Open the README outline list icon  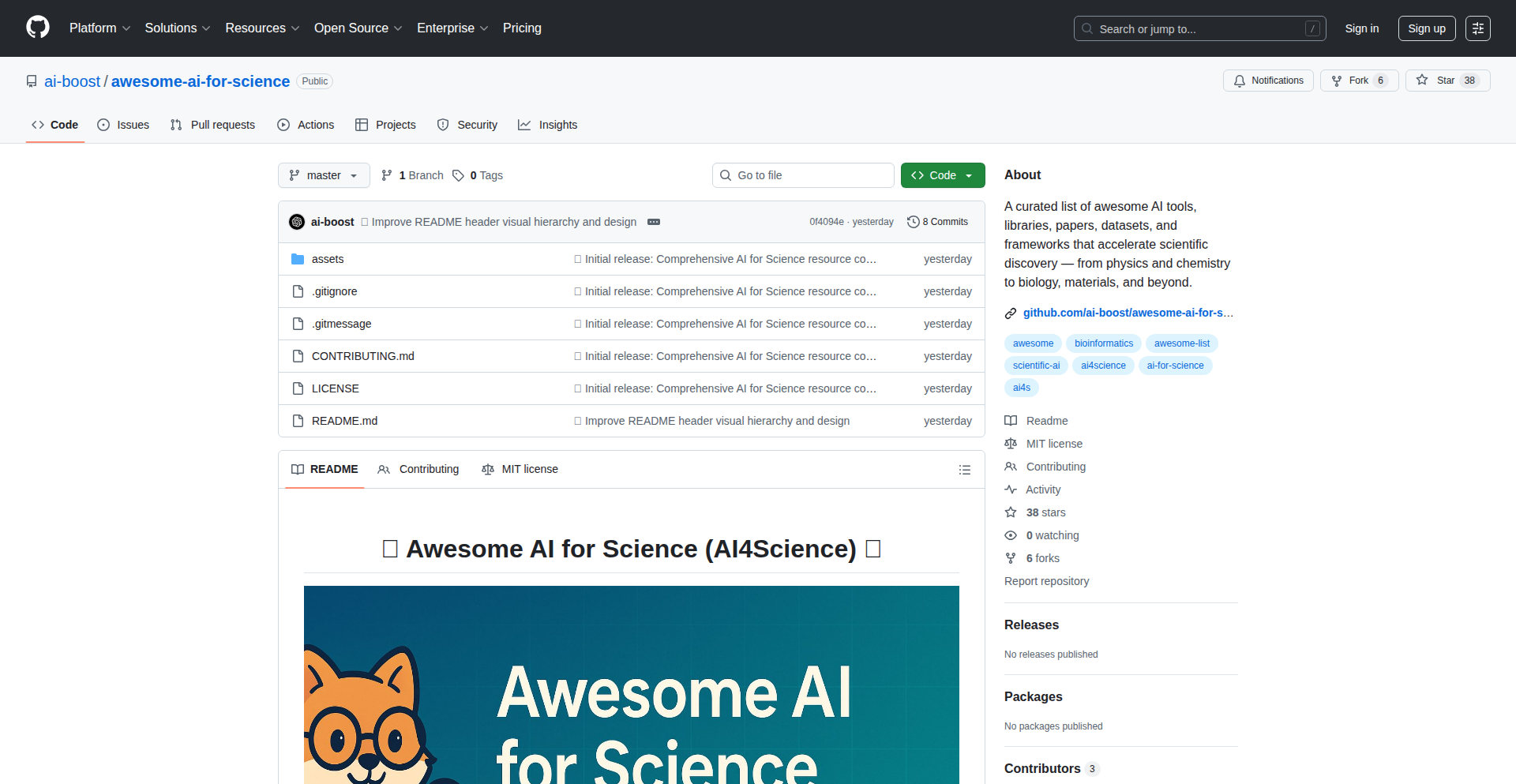click(964, 470)
